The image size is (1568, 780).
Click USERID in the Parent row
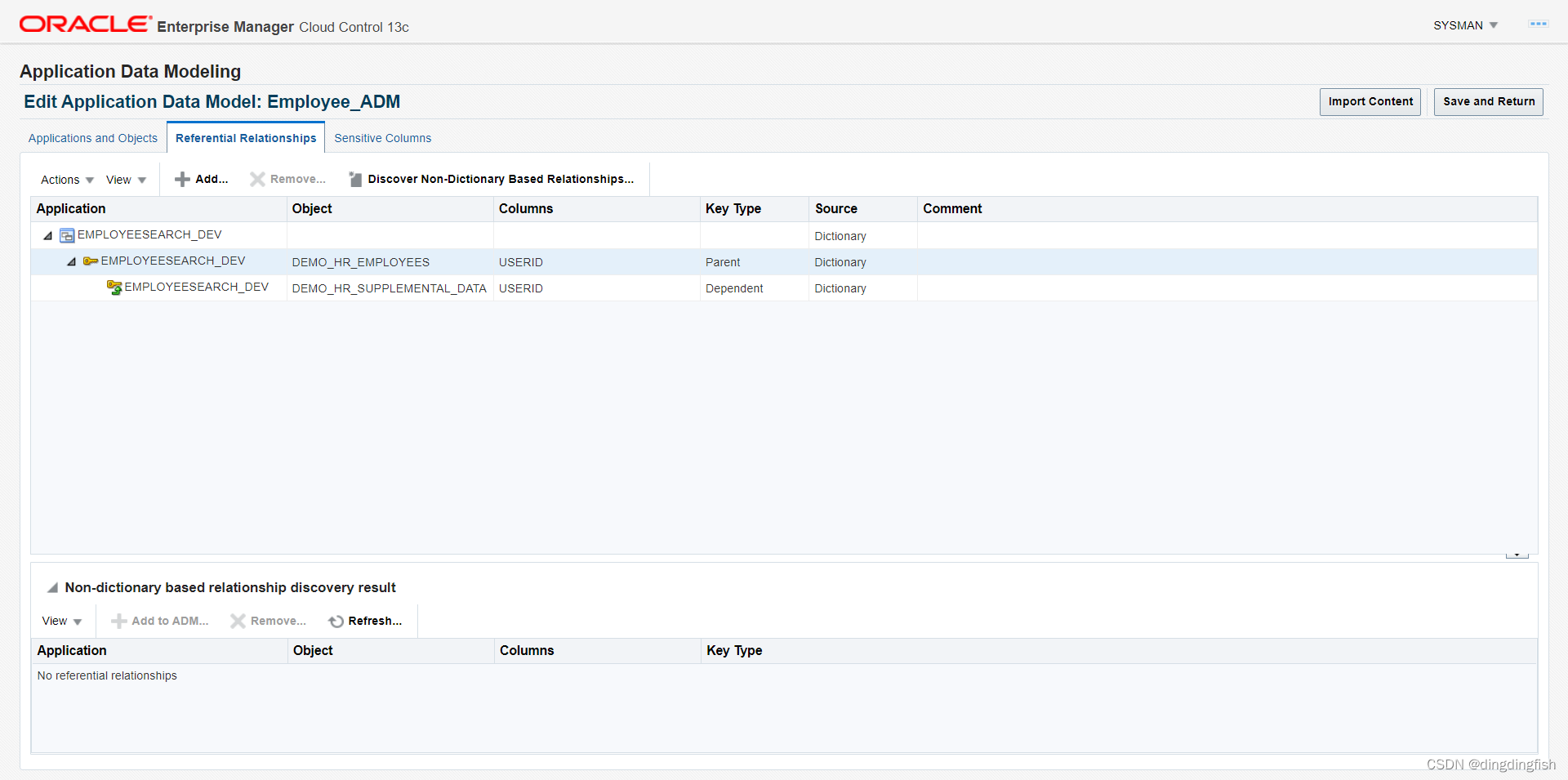click(521, 262)
